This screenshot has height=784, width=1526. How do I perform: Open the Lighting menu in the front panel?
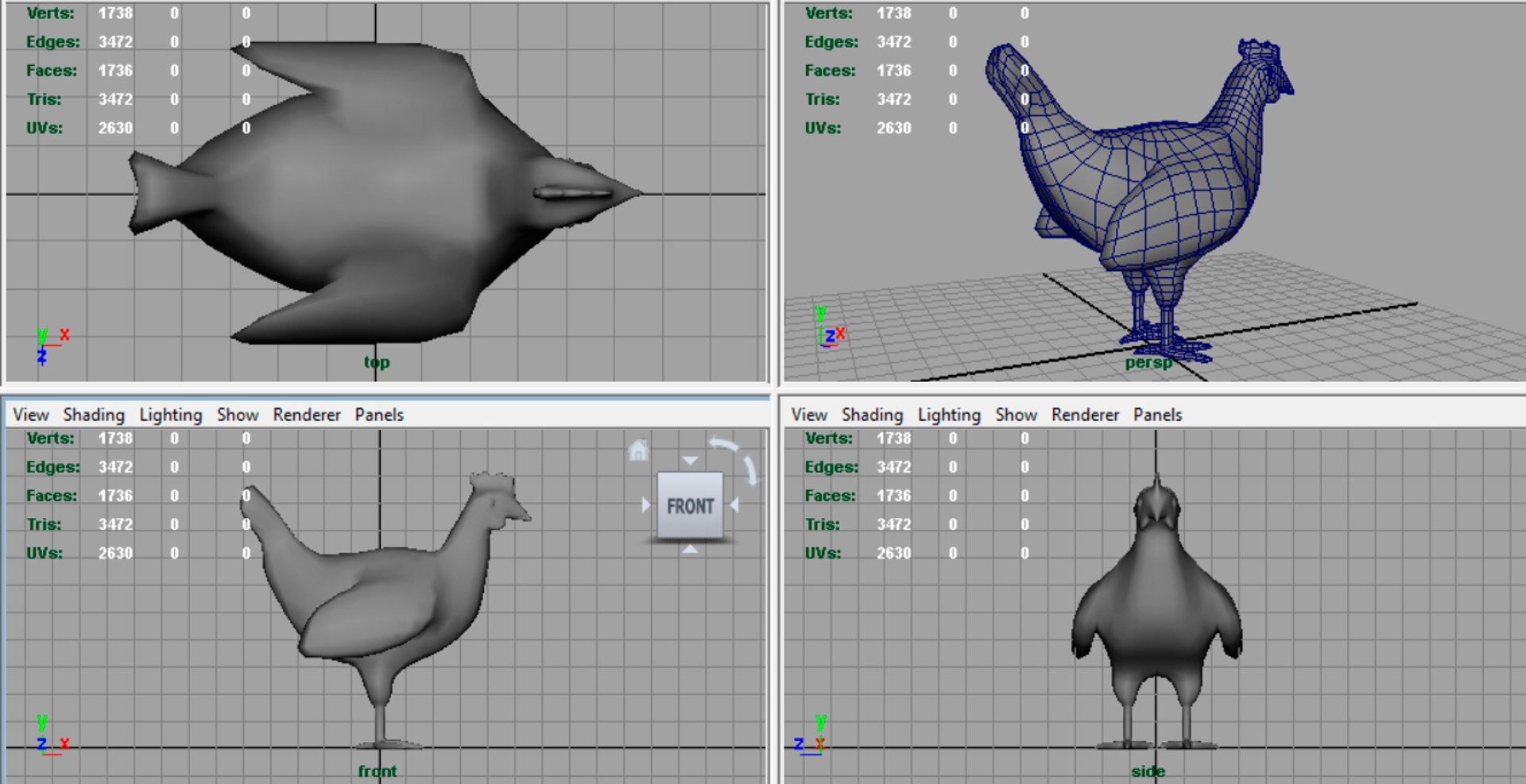[x=171, y=415]
